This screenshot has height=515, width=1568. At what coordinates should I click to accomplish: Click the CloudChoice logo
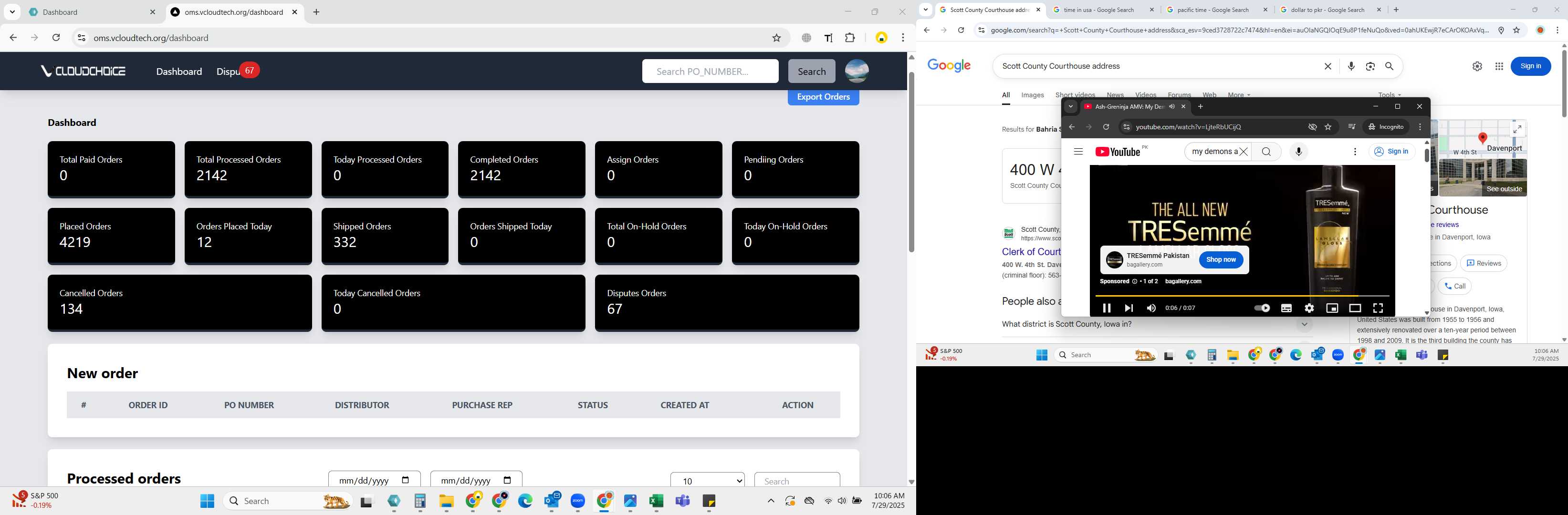click(84, 71)
